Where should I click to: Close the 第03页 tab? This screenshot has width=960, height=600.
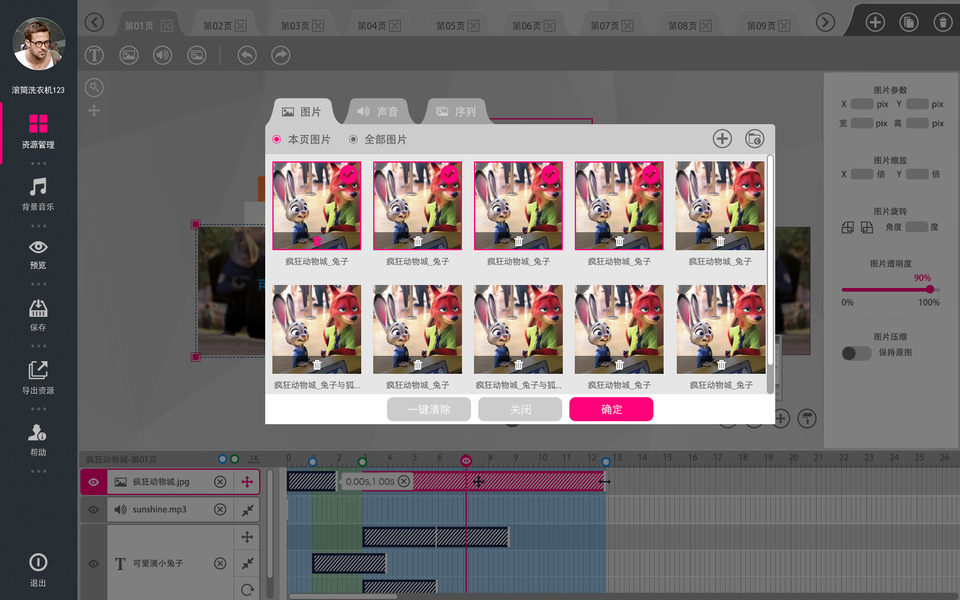(x=318, y=26)
